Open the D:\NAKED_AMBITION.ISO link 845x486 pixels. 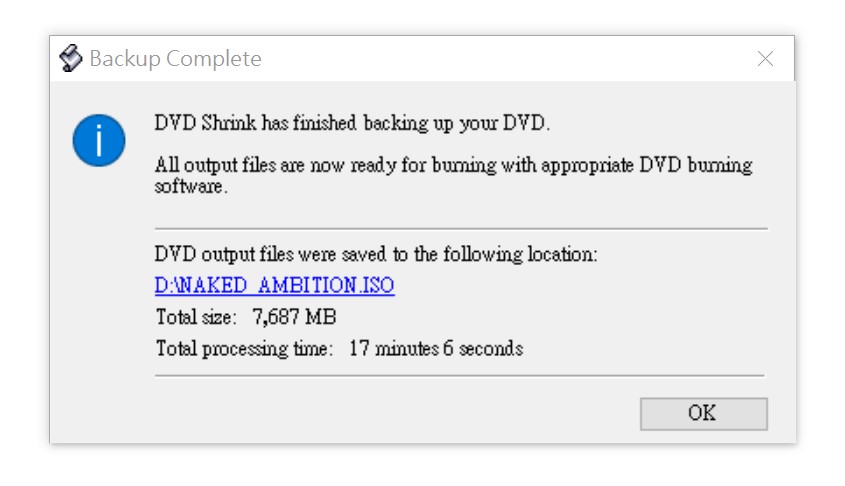274,286
